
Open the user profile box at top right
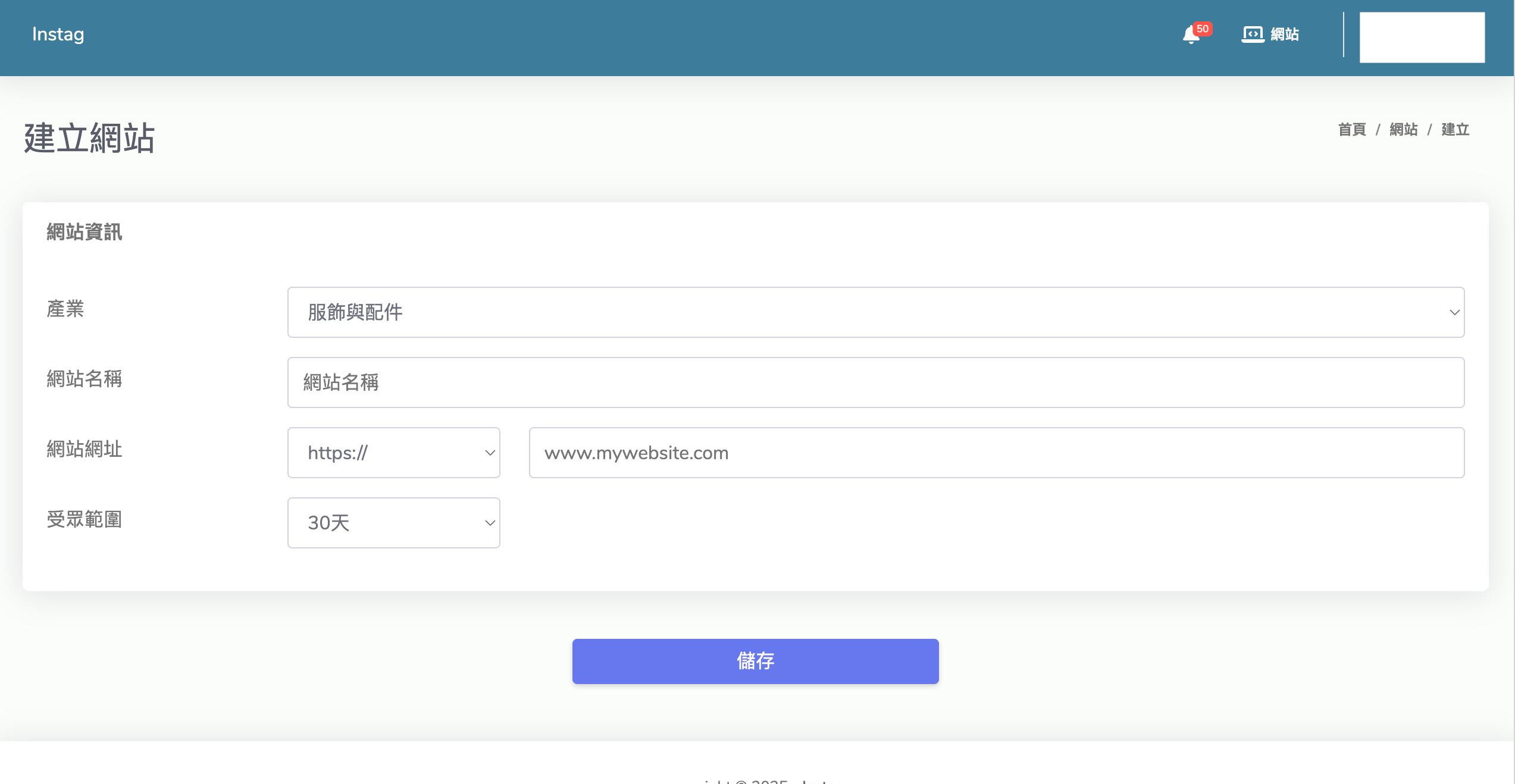click(1422, 37)
